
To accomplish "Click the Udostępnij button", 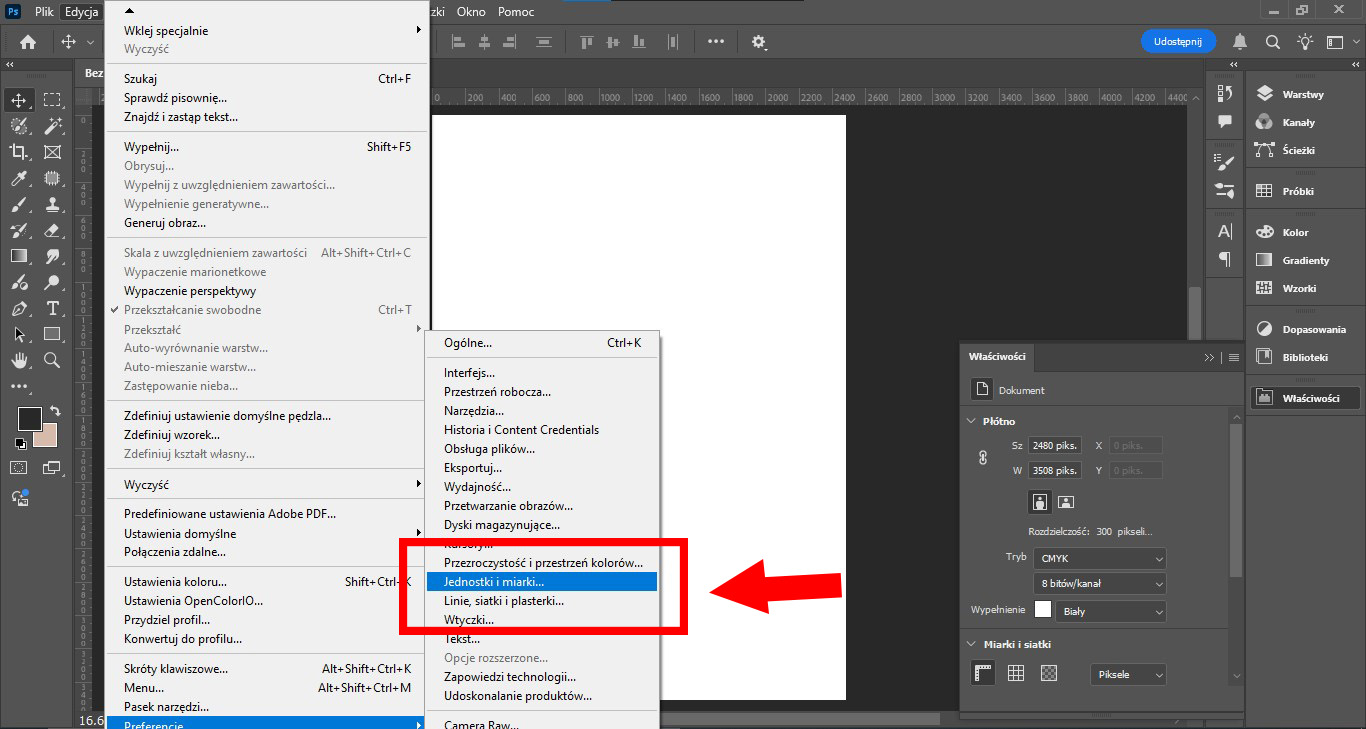I will [1178, 41].
